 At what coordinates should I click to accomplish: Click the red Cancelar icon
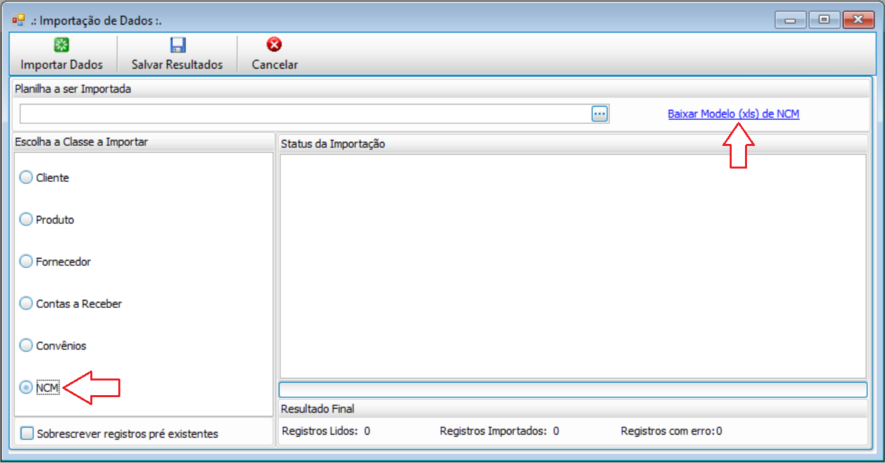point(274,45)
